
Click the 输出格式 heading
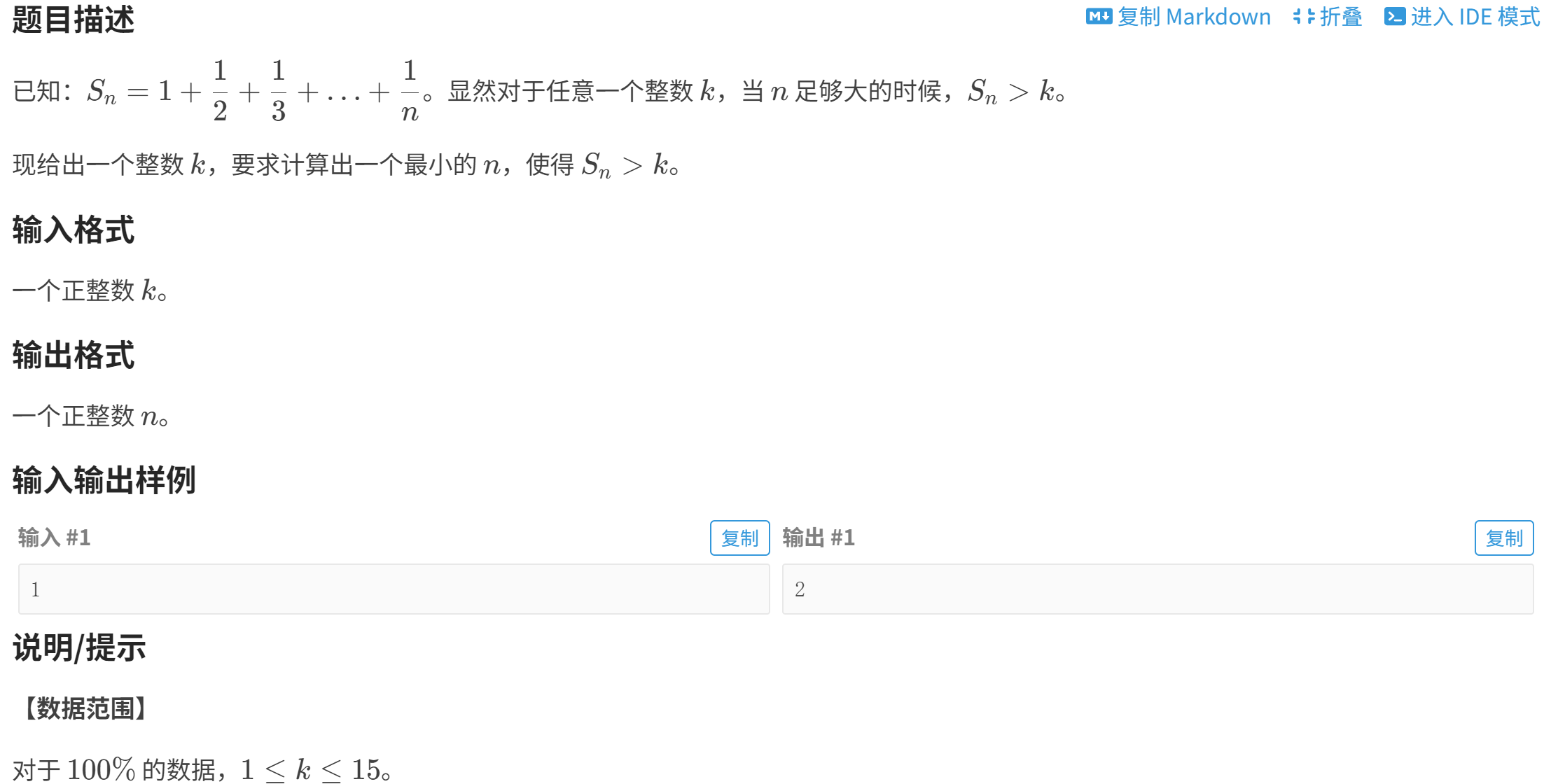coord(73,355)
